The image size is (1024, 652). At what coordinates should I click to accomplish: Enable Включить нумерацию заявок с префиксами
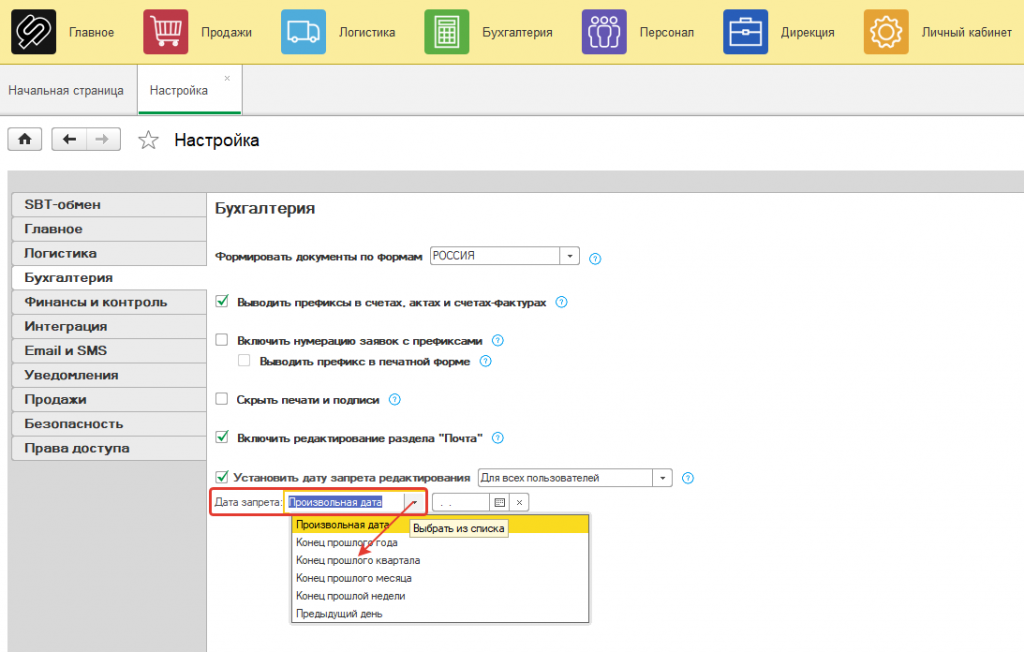click(222, 340)
